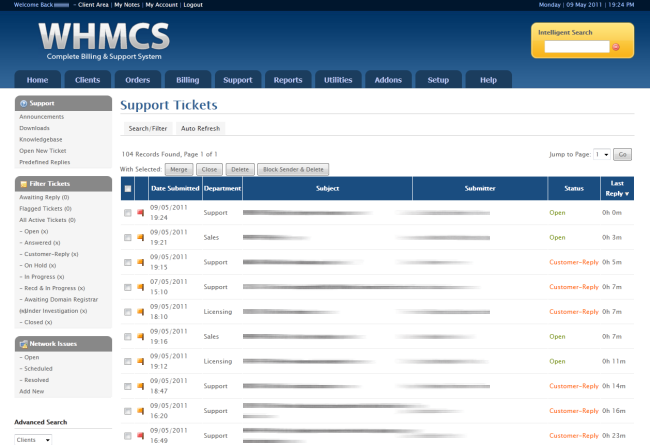Click the flag on the 19:16 Sales ticket
This screenshot has width=650, height=445.
tap(141, 337)
